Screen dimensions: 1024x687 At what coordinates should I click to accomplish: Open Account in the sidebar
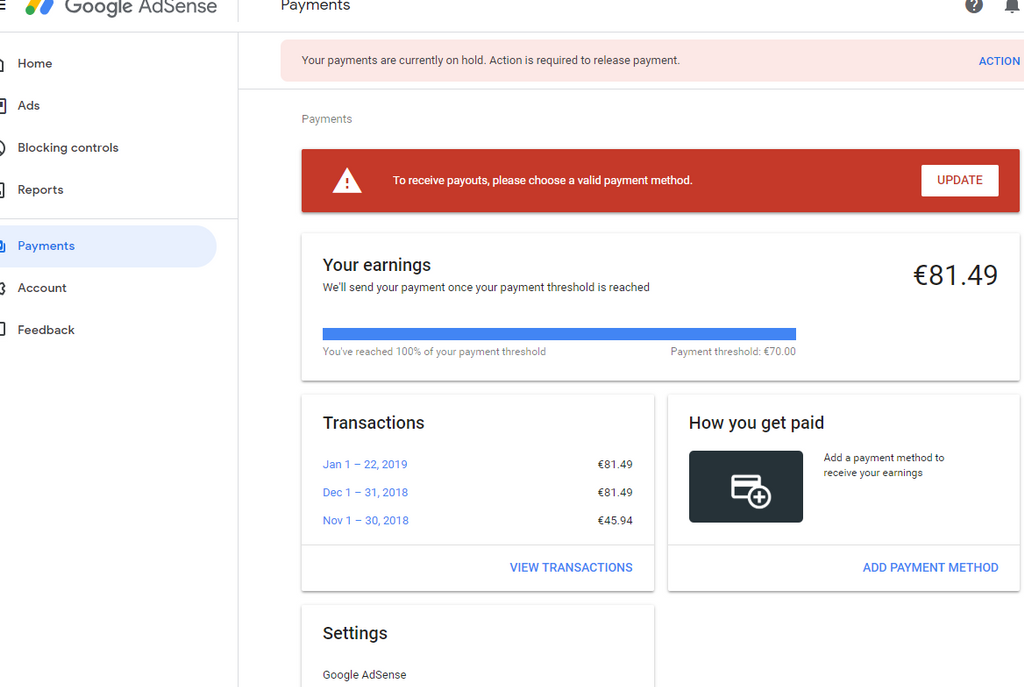[42, 288]
